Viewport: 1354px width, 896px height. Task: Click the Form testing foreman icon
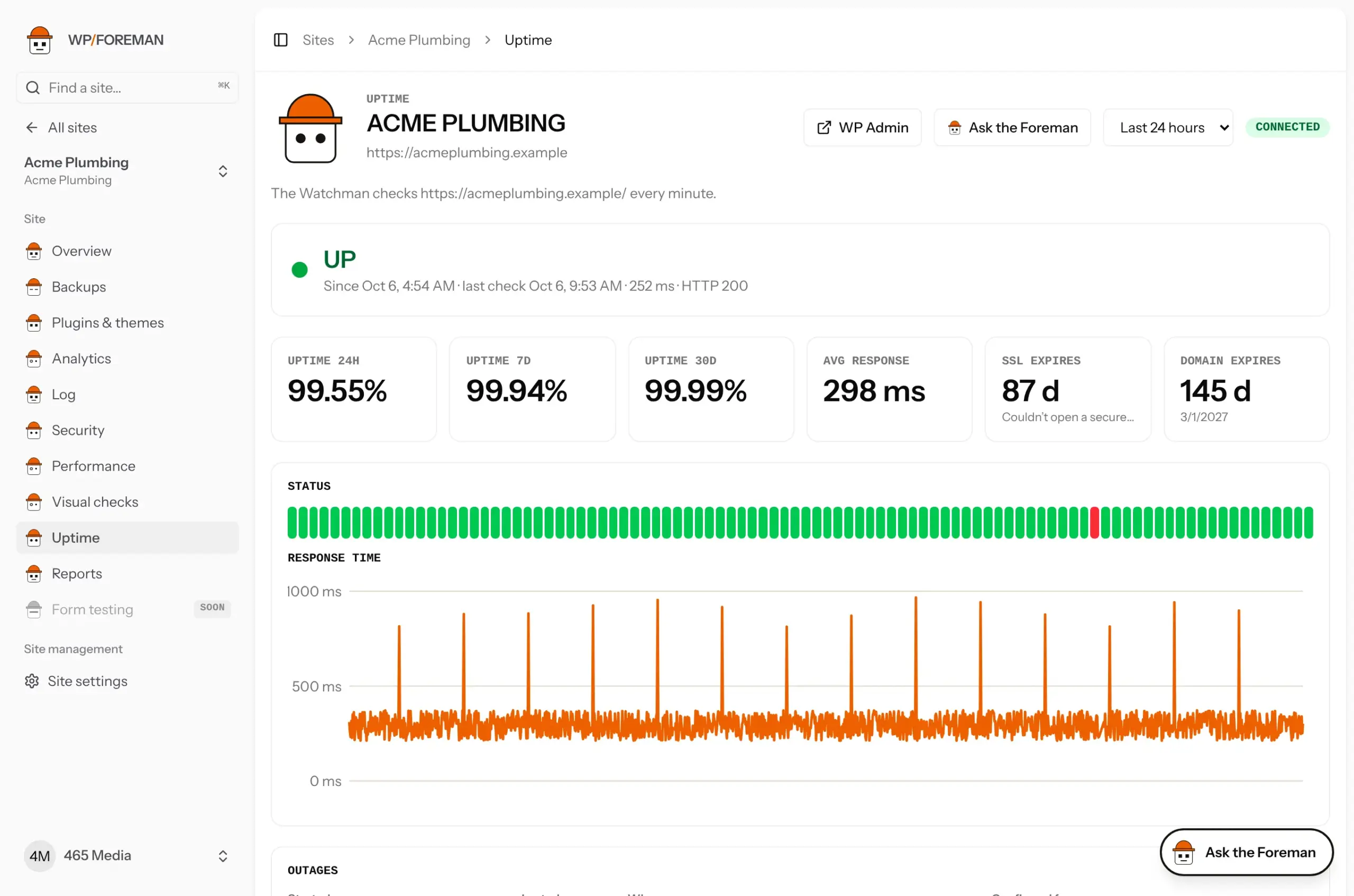click(34, 610)
